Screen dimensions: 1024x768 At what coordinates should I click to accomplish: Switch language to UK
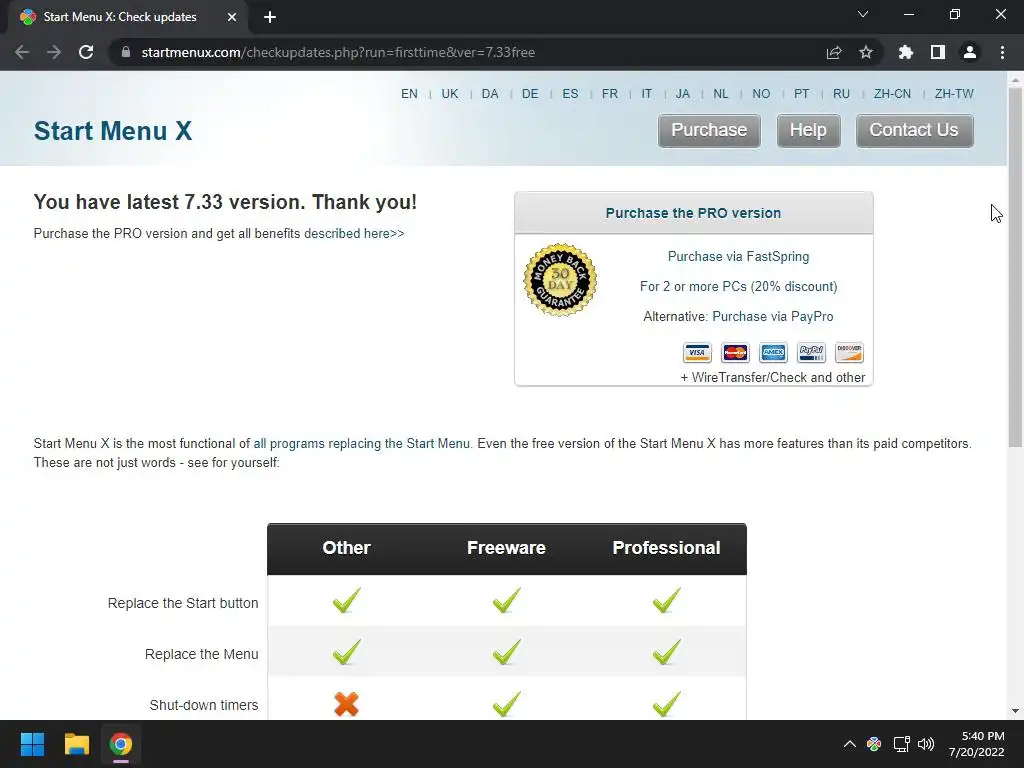450,94
